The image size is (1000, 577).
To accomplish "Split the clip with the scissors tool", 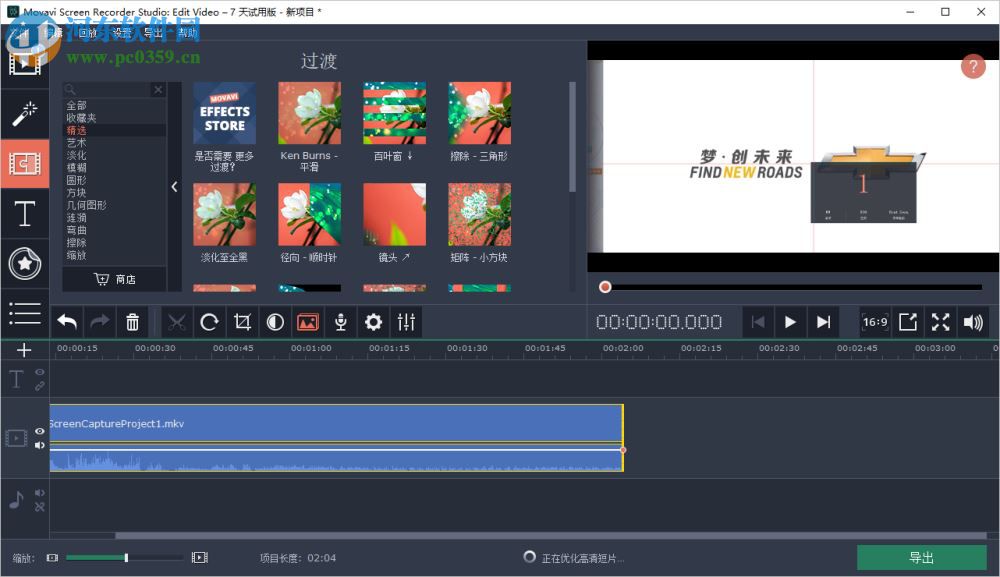I will click(176, 322).
